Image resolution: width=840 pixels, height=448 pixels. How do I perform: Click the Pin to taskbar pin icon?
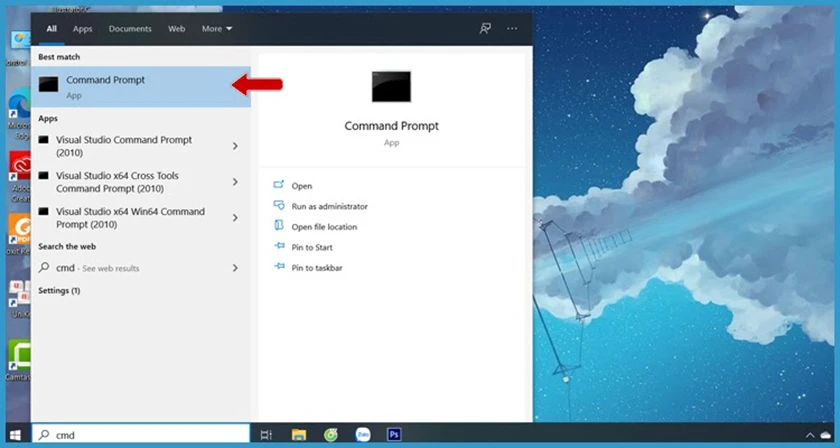tap(279, 266)
